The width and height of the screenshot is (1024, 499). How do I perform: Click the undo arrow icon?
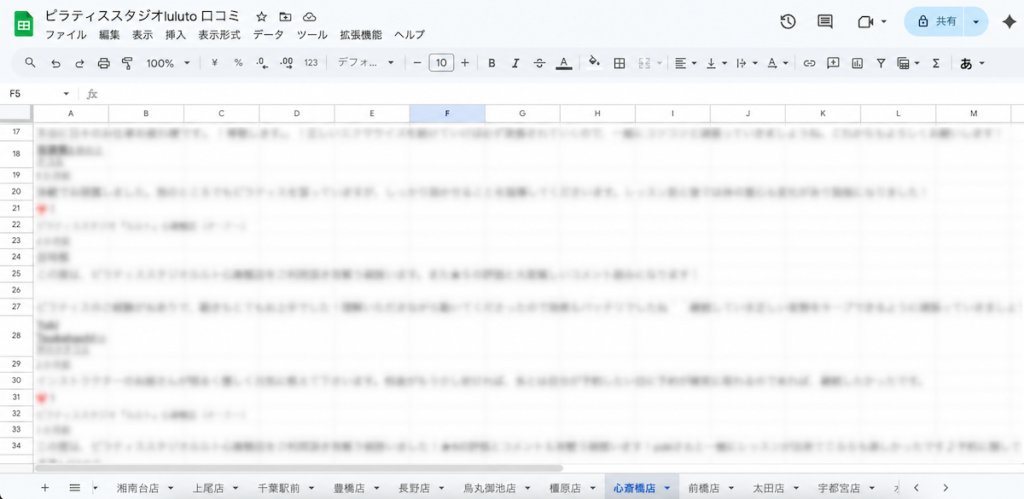tap(55, 63)
